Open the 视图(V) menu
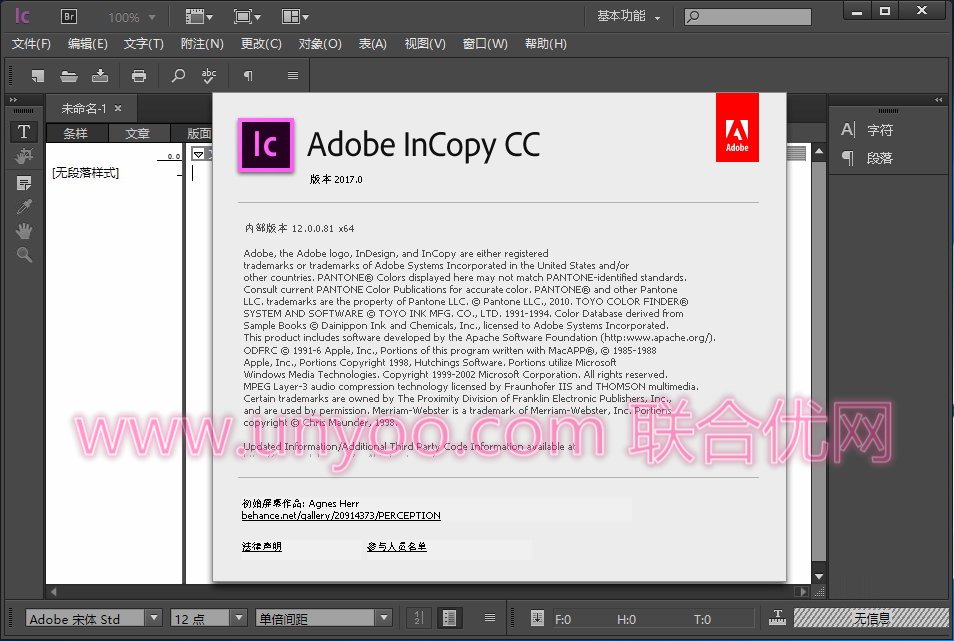The width and height of the screenshot is (954, 641). click(425, 44)
